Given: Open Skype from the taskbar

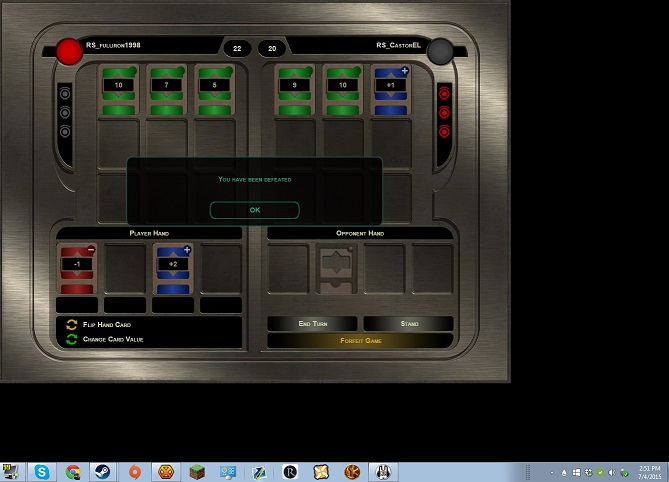Looking at the screenshot, I should pos(42,472).
